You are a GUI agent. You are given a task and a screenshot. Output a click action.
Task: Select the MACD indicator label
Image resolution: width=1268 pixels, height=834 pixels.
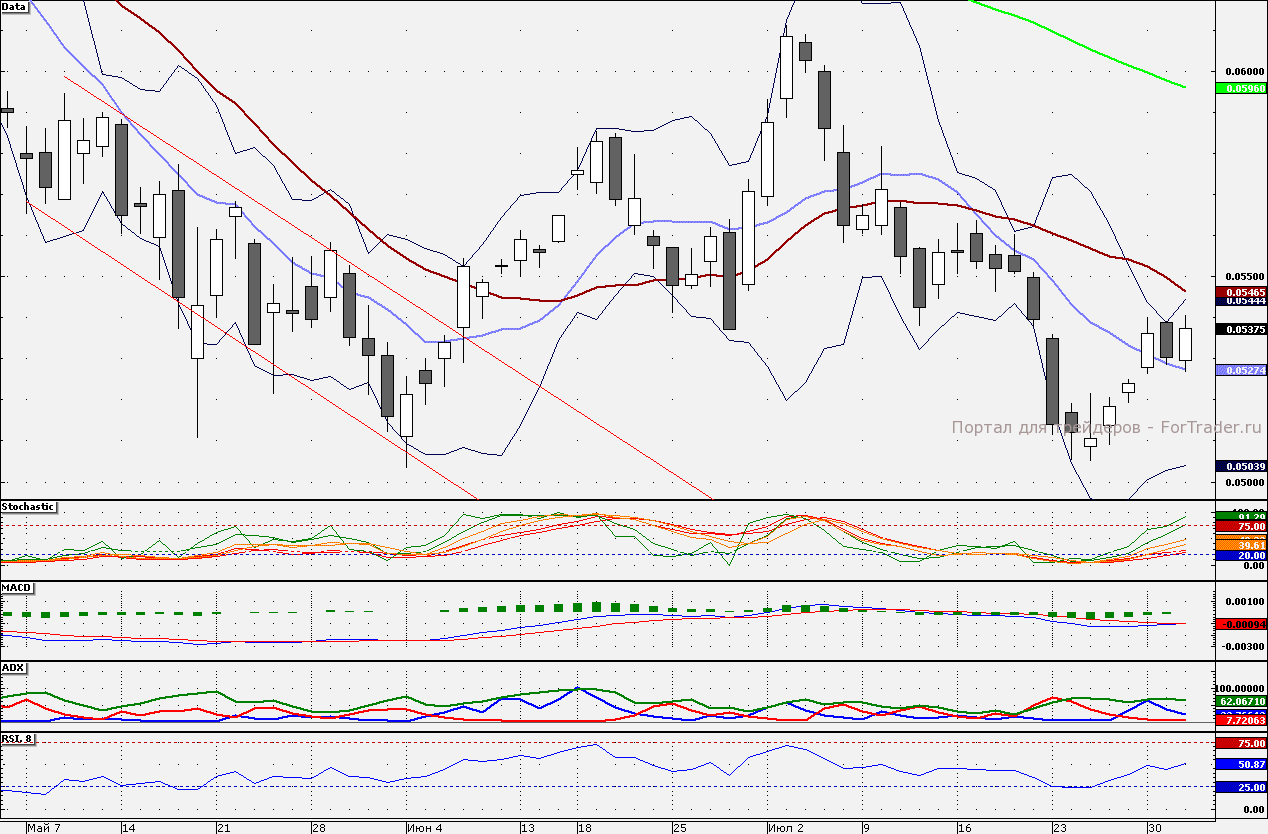coord(16,587)
